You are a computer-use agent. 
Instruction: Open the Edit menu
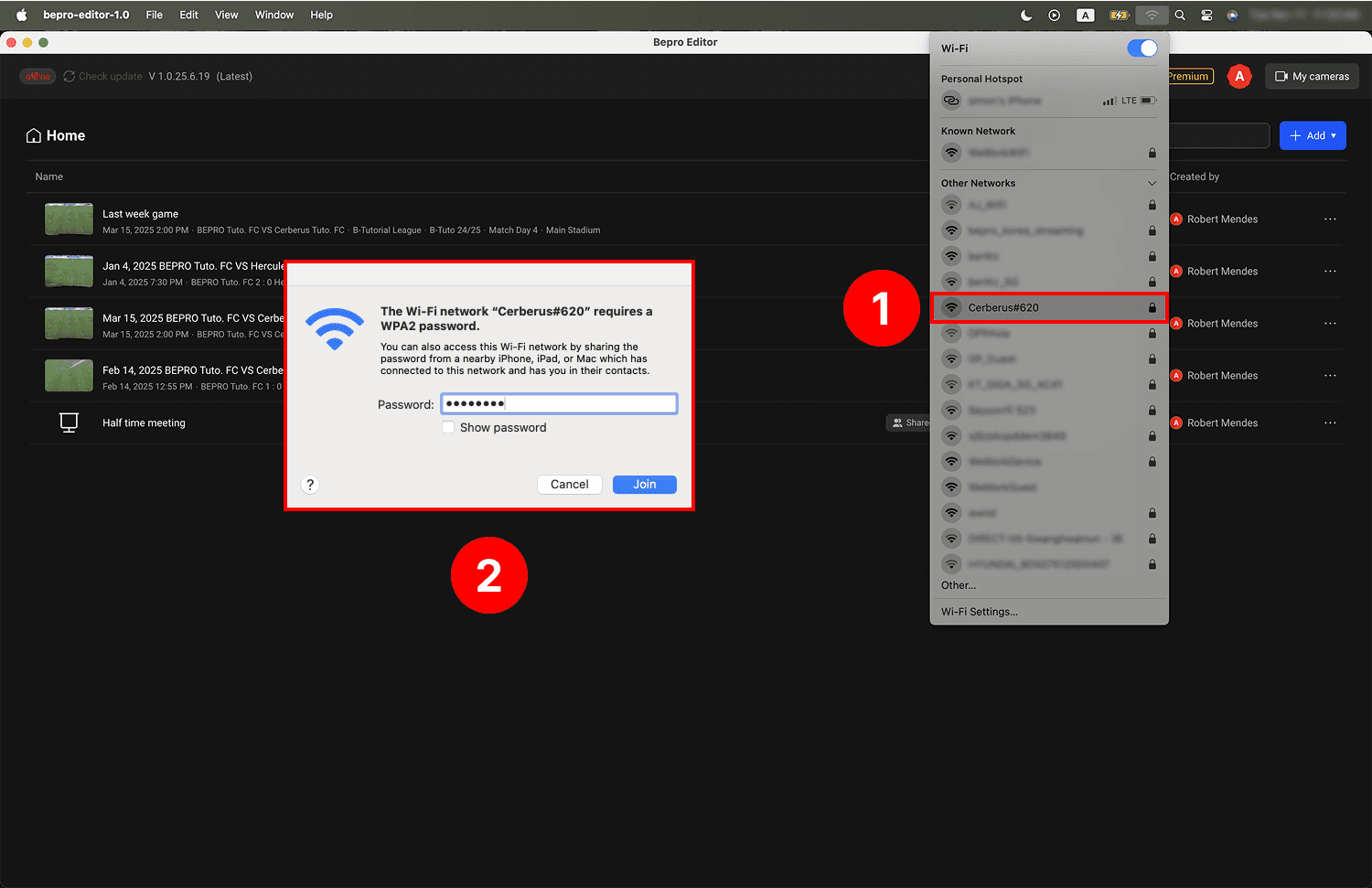pyautogui.click(x=188, y=15)
